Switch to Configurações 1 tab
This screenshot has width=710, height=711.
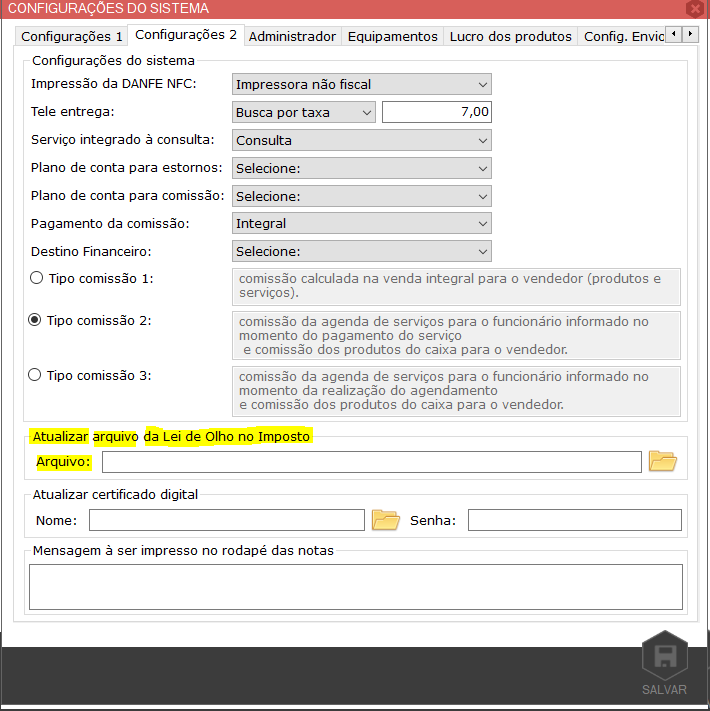point(72,36)
